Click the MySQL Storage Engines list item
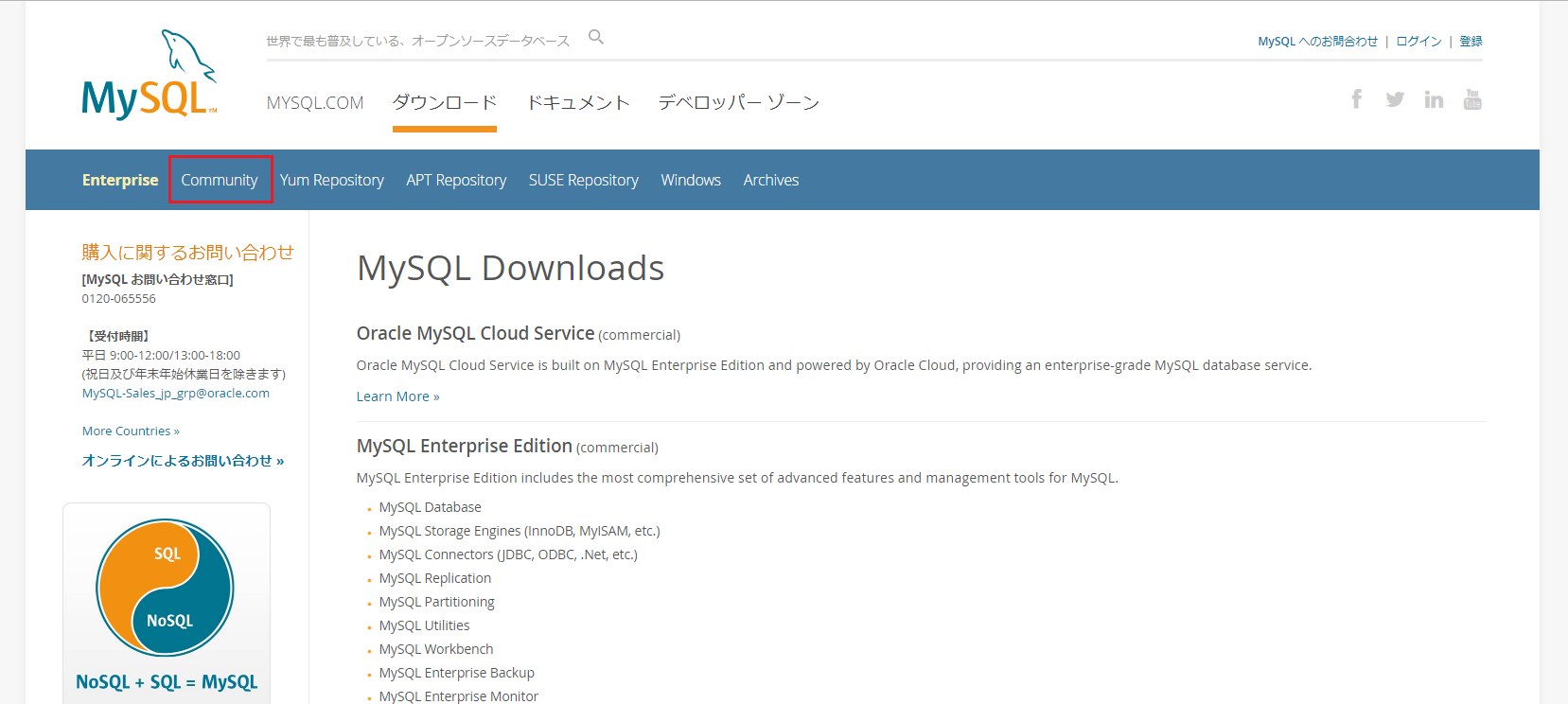The height and width of the screenshot is (704, 1568). pyautogui.click(x=520, y=531)
